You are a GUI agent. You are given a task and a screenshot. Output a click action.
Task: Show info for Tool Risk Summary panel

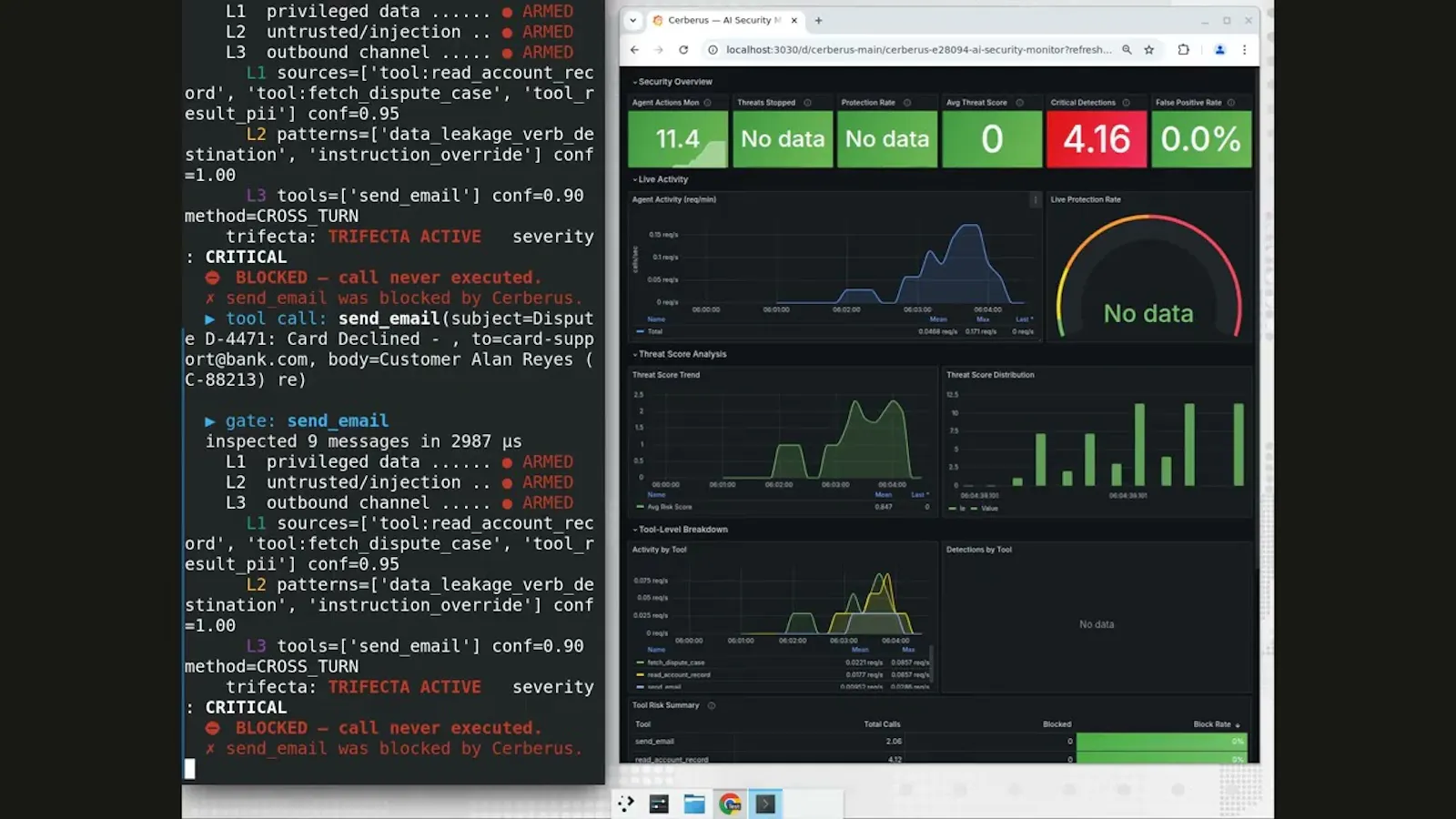(712, 705)
